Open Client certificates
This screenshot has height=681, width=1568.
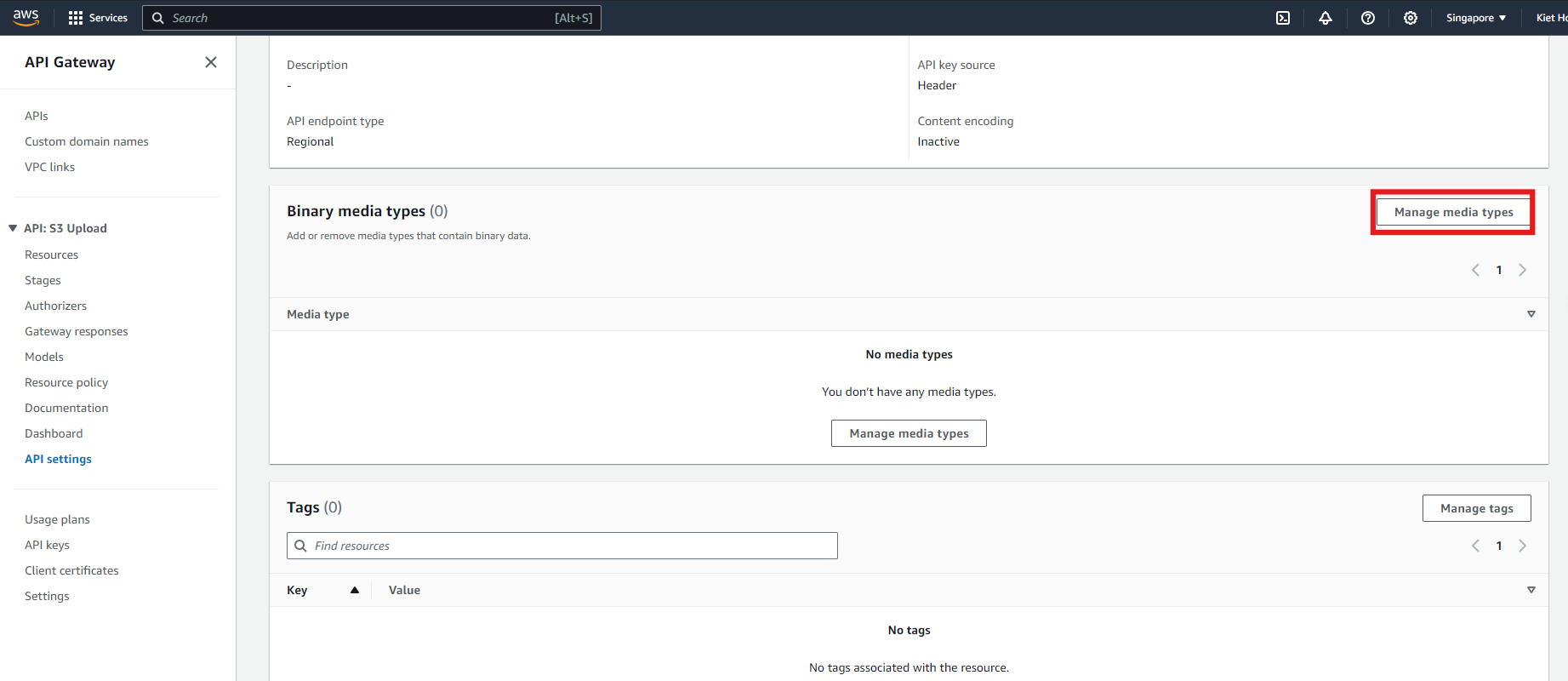coord(71,570)
